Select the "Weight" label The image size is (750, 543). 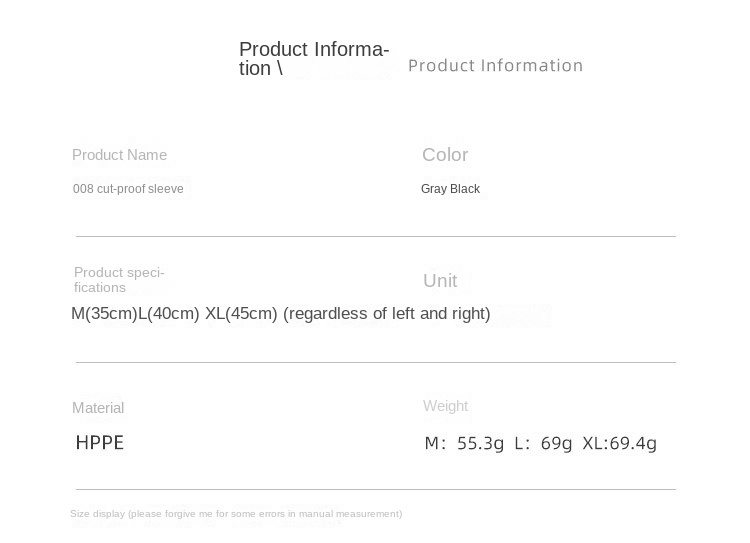pos(445,406)
